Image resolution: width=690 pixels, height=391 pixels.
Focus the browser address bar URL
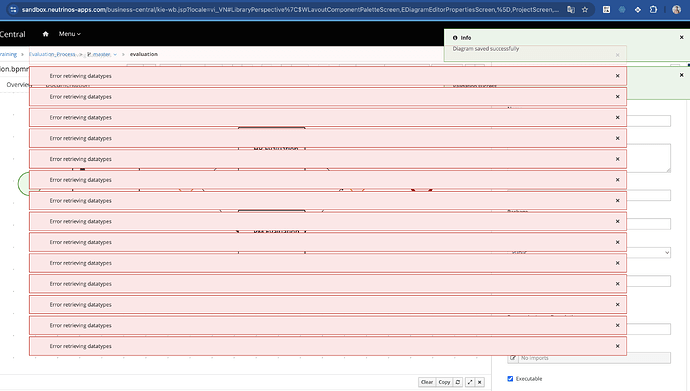[290, 10]
